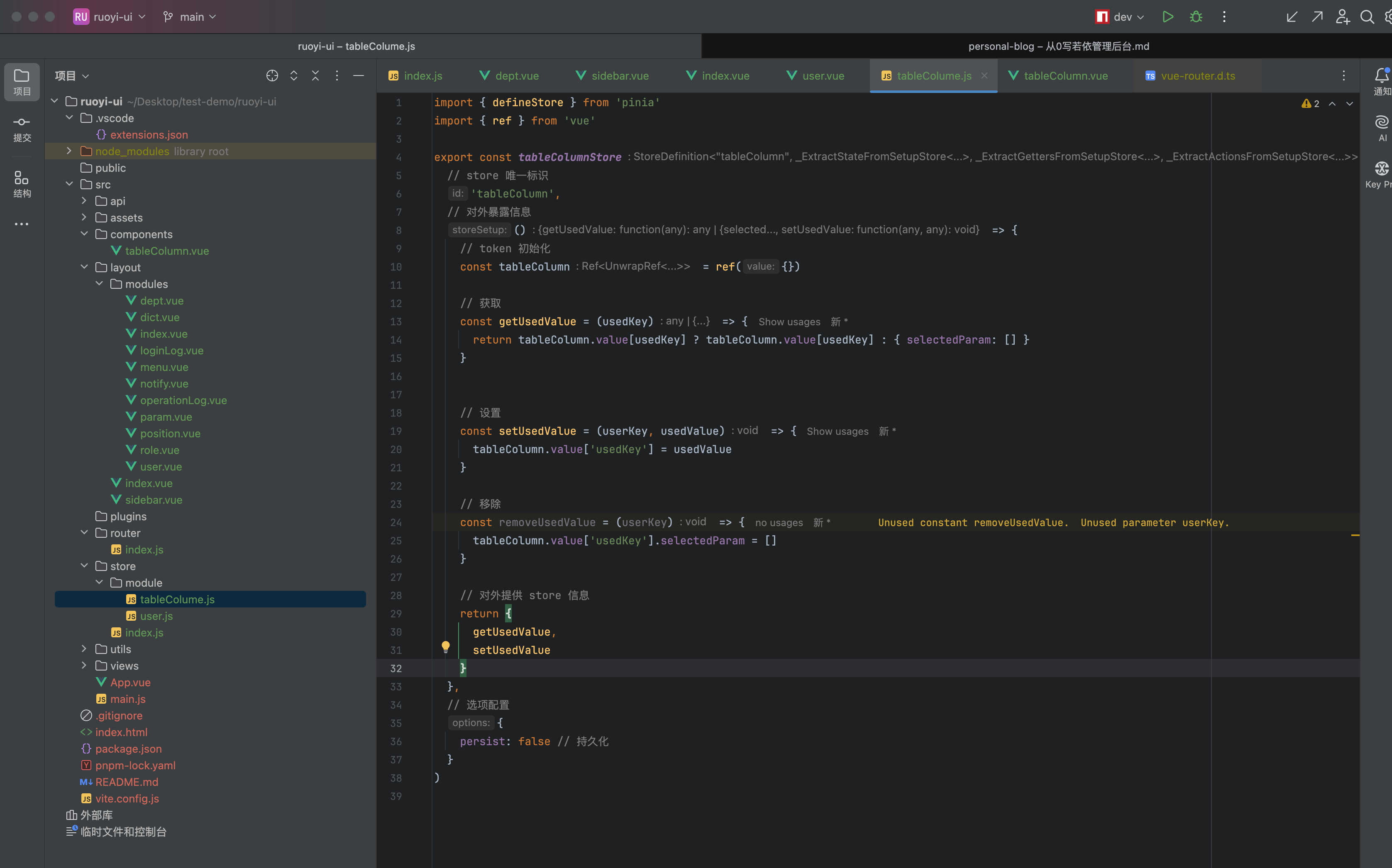This screenshot has width=1392, height=868.
Task: Collapse the components folder
Action: pos(84,234)
